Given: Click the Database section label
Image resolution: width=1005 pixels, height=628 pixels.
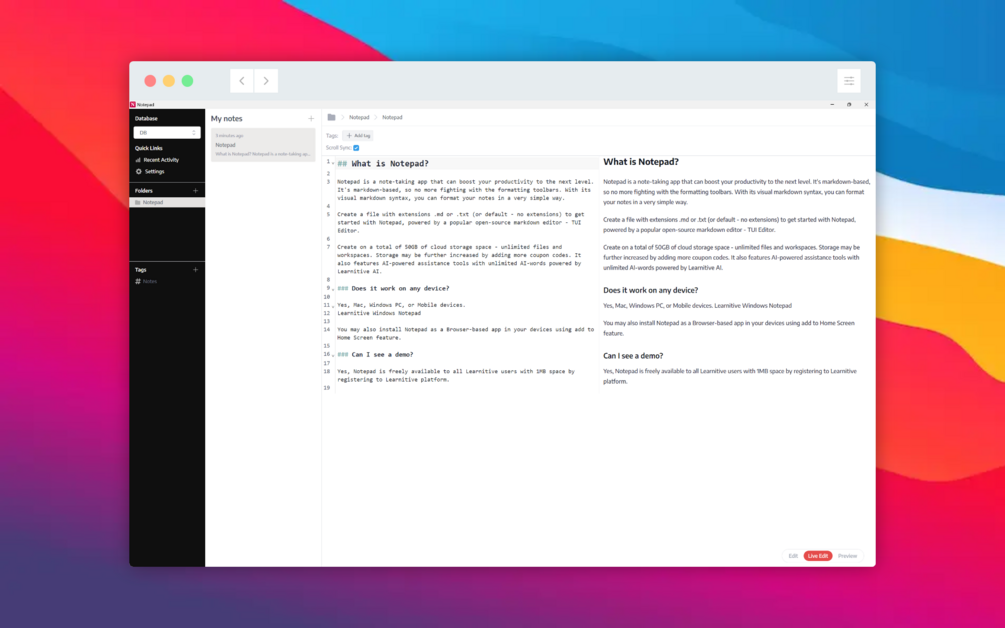Looking at the screenshot, I should [x=146, y=119].
